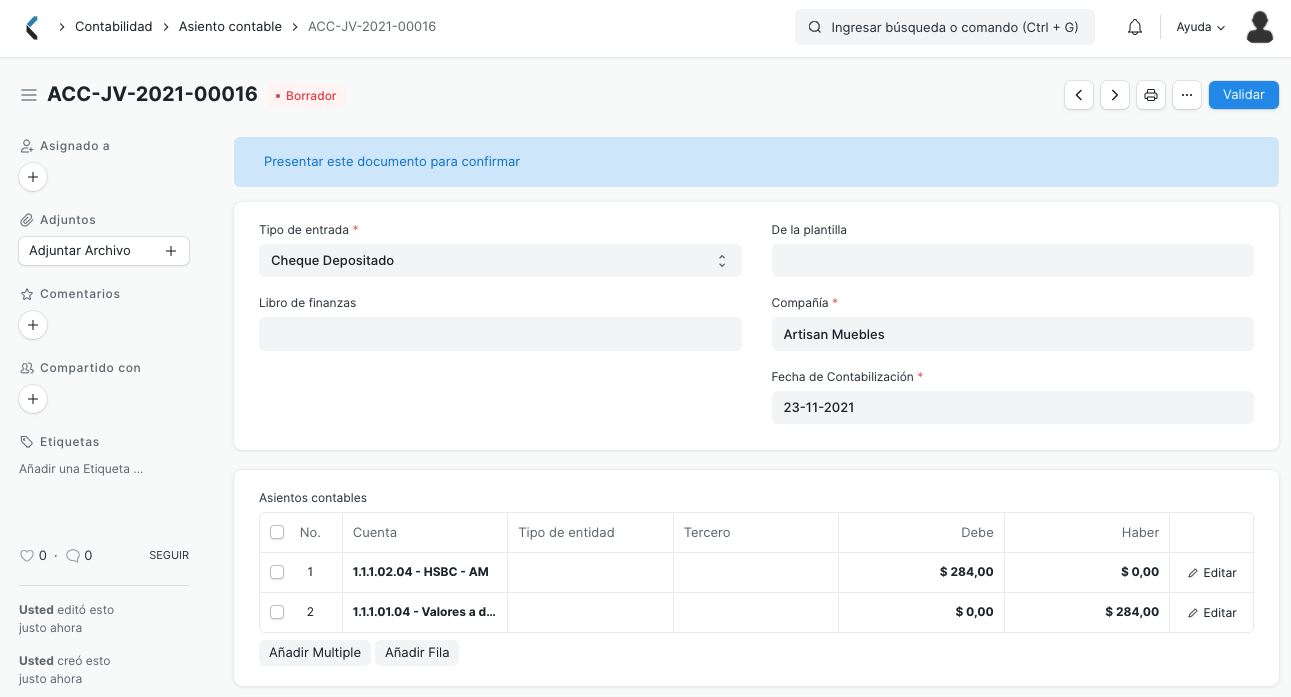Viewport: 1291px width, 697px height.
Task: Click row 1 Debe value $ 284,00
Action: (966, 572)
